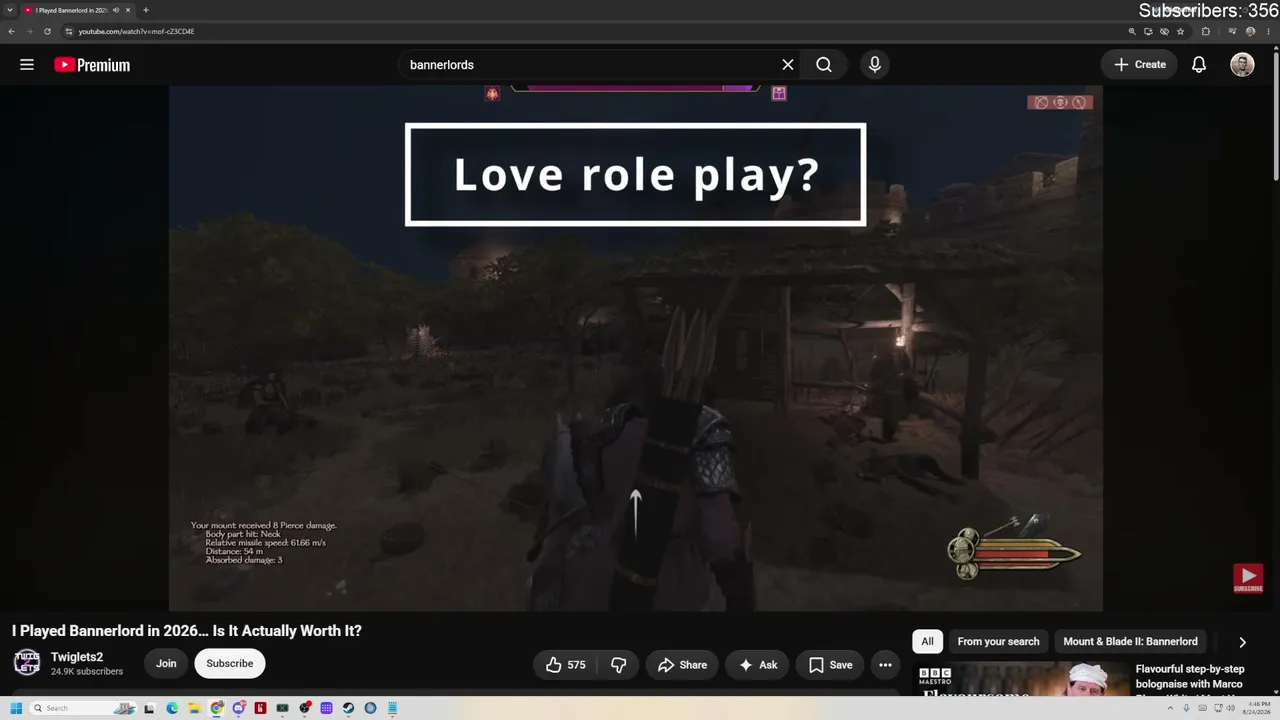Open a new browser tab
The width and height of the screenshot is (1280, 720).
146,10
